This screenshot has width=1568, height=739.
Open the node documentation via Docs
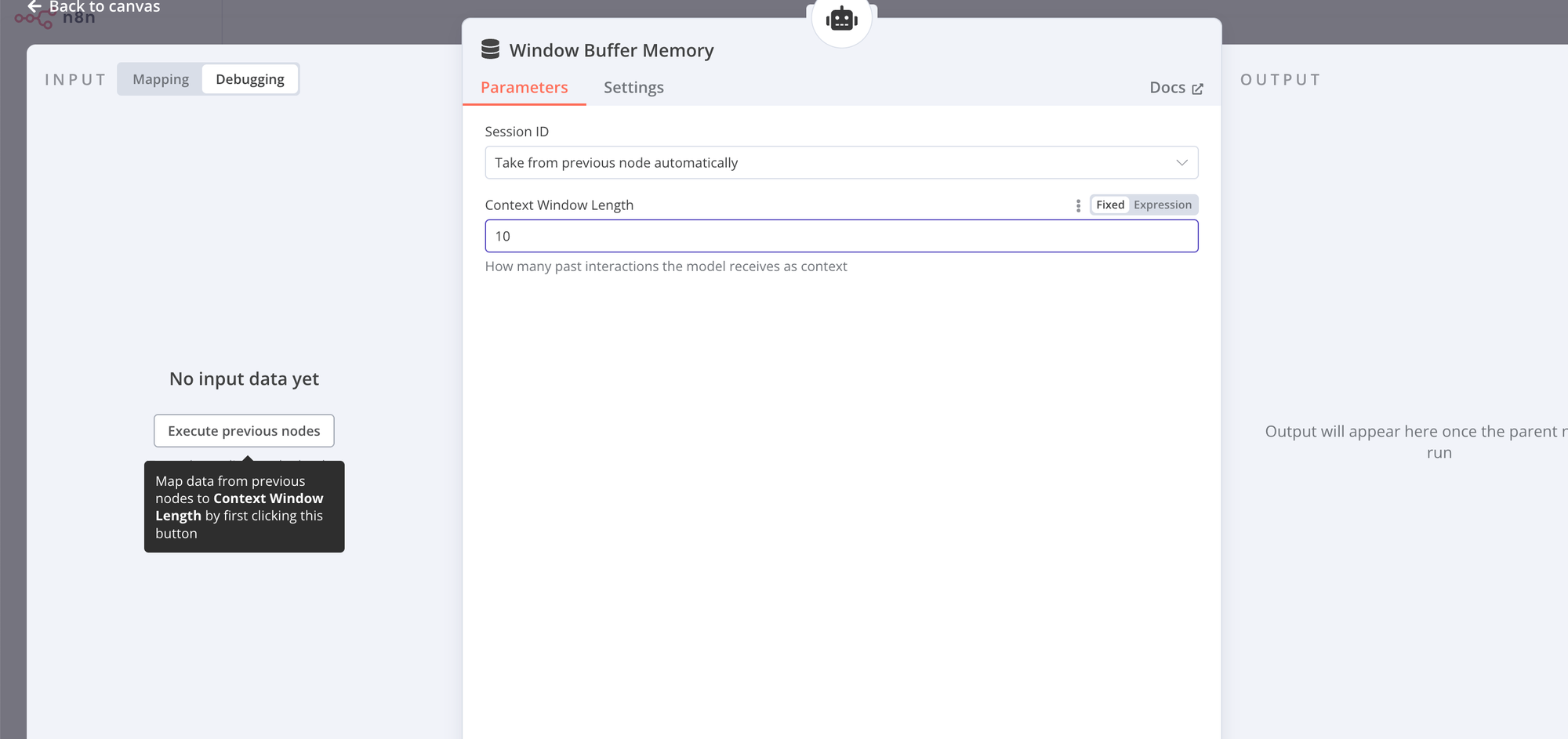(x=1168, y=87)
